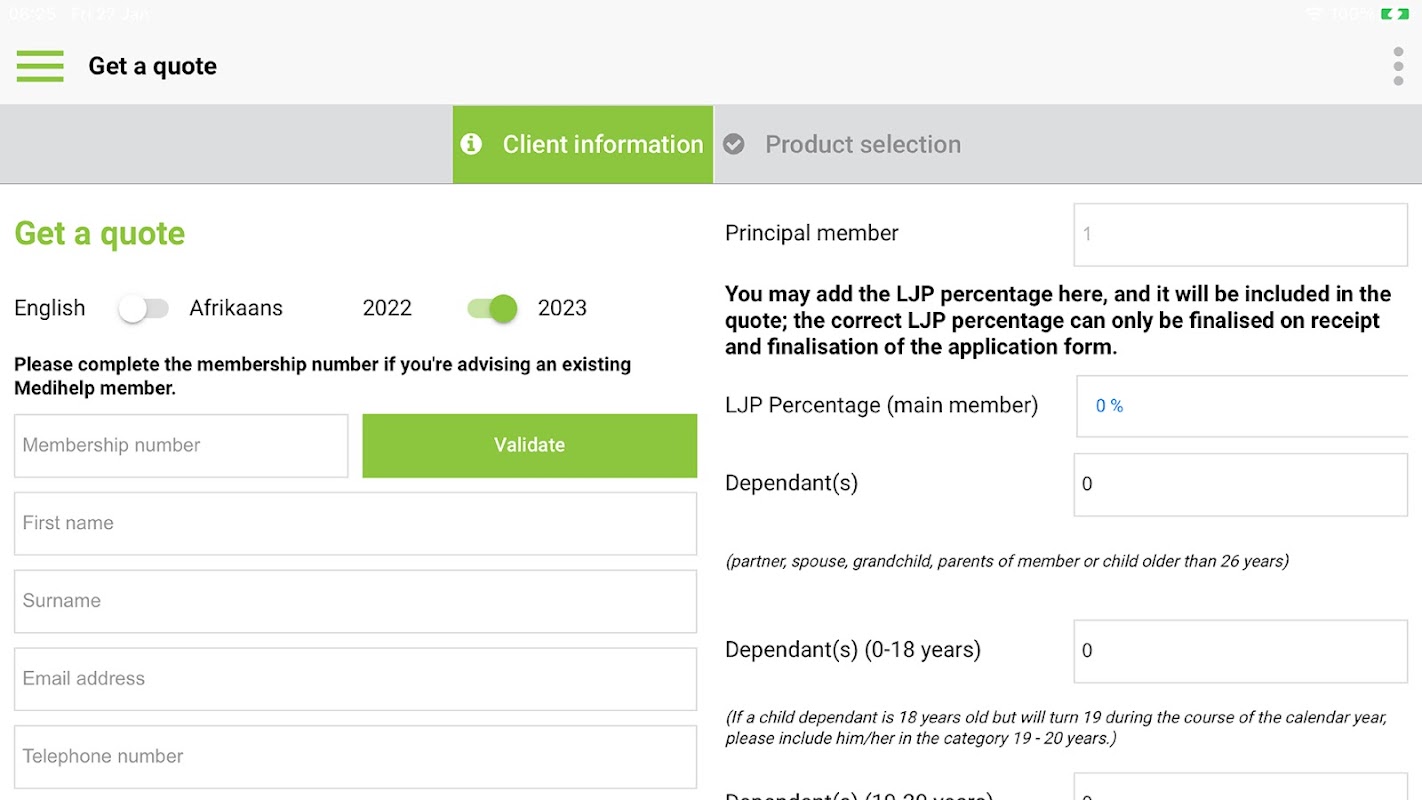Open the LJP Percentage dropdown
This screenshot has height=800, width=1422.
tap(1241, 406)
